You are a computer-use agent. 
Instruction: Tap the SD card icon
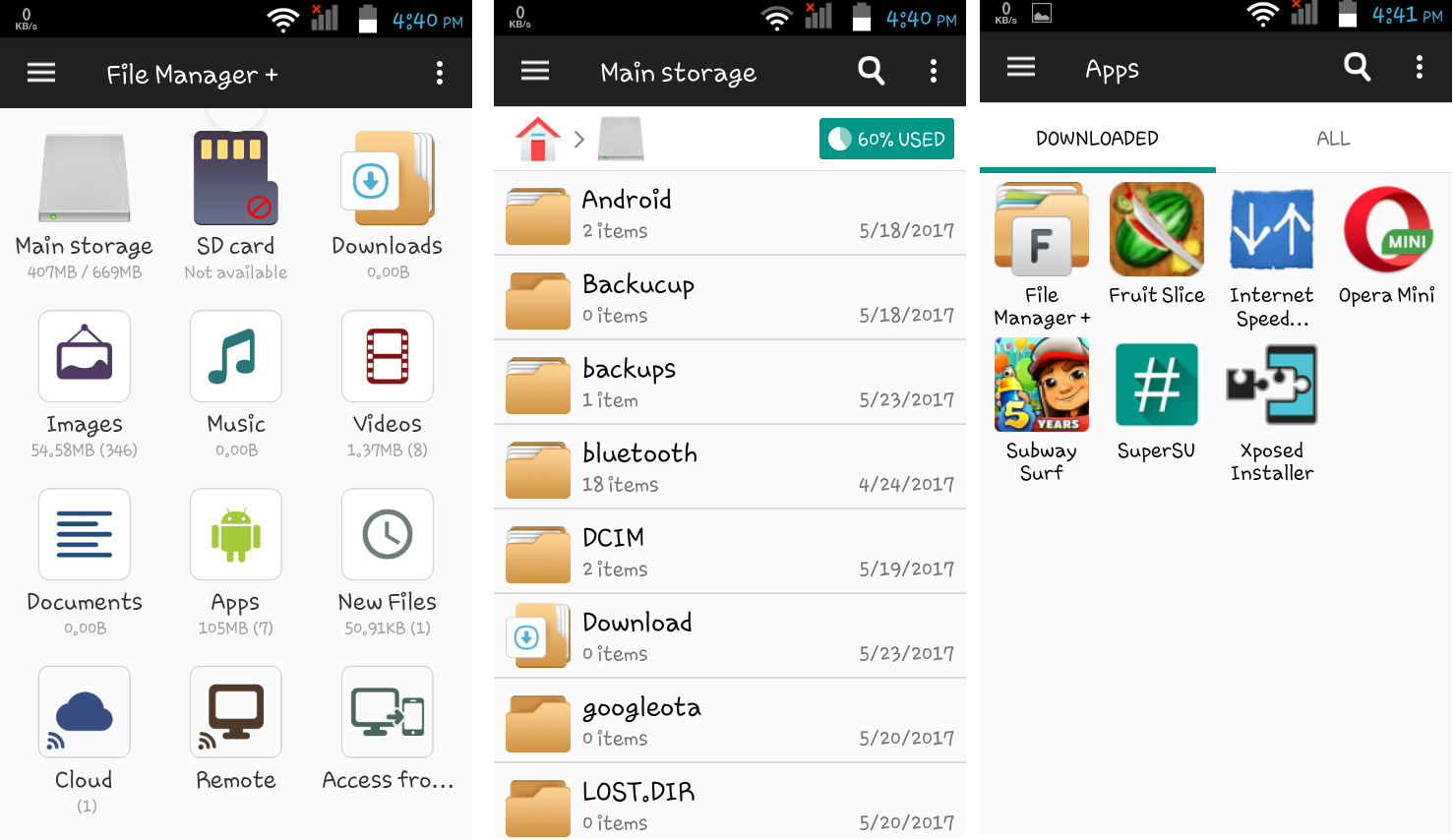(x=236, y=178)
